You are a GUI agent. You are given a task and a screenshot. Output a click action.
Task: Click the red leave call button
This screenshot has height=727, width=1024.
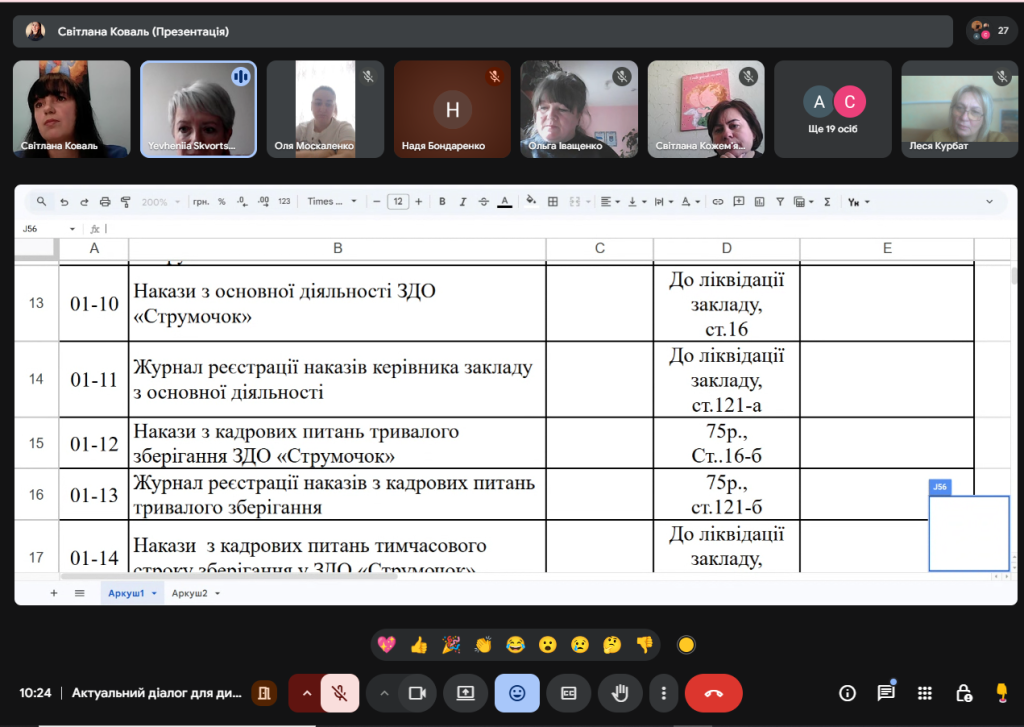click(713, 693)
